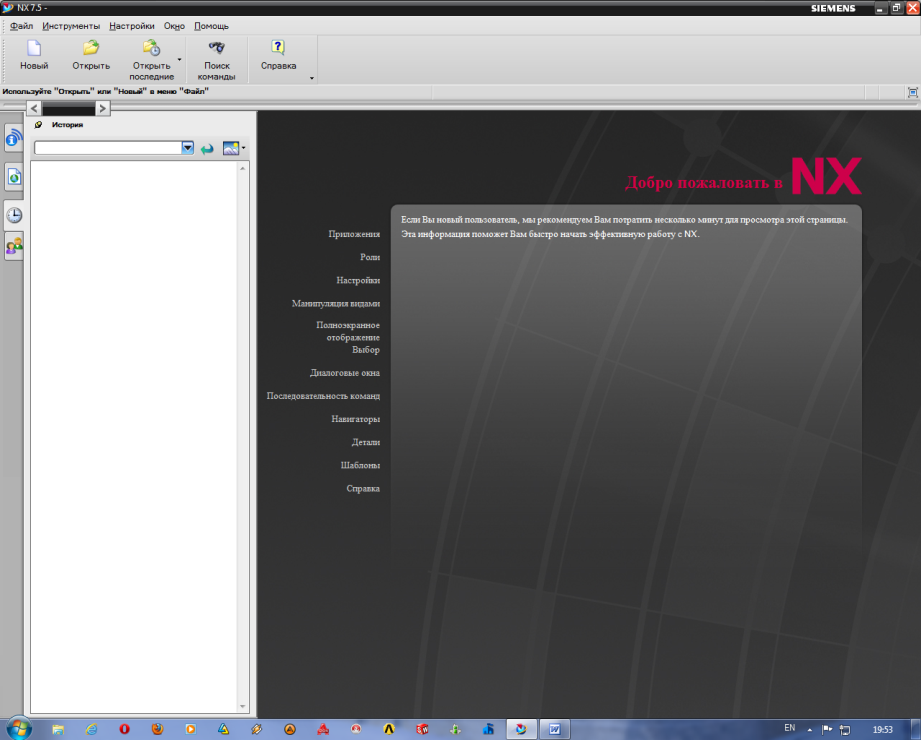The width and height of the screenshot is (921, 740).
Task: Open the Справка link in welcome list
Action: coord(363,489)
